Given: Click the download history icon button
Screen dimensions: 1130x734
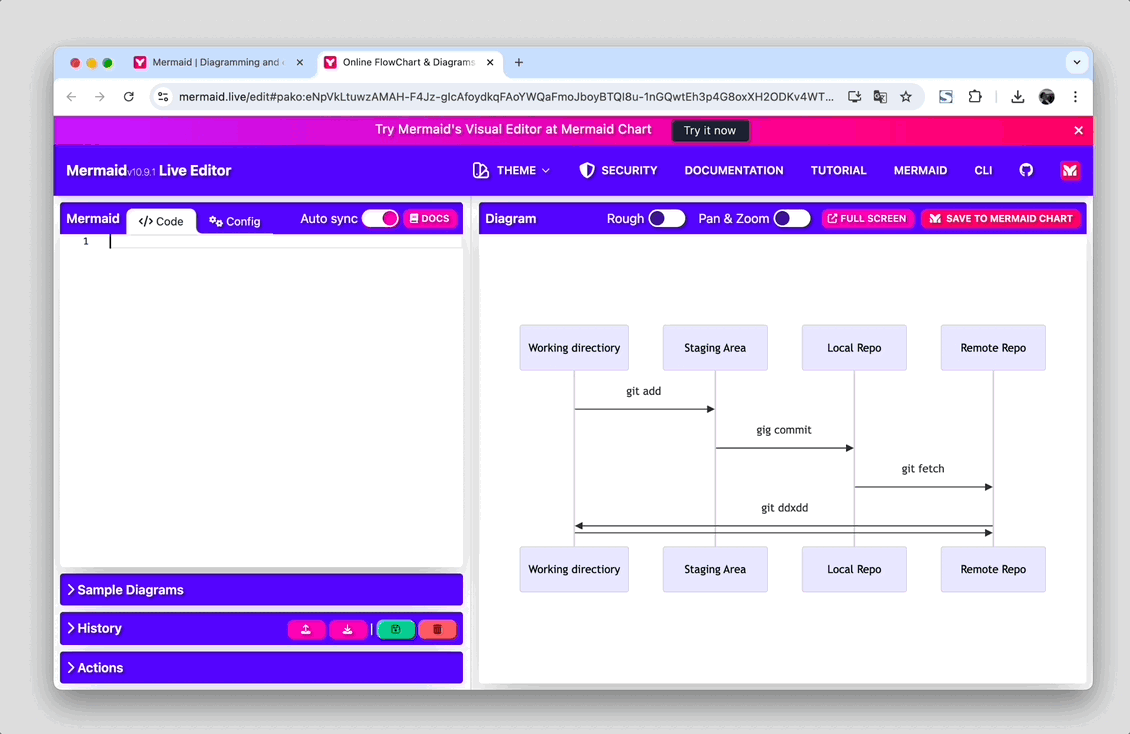Looking at the screenshot, I should pos(348,629).
